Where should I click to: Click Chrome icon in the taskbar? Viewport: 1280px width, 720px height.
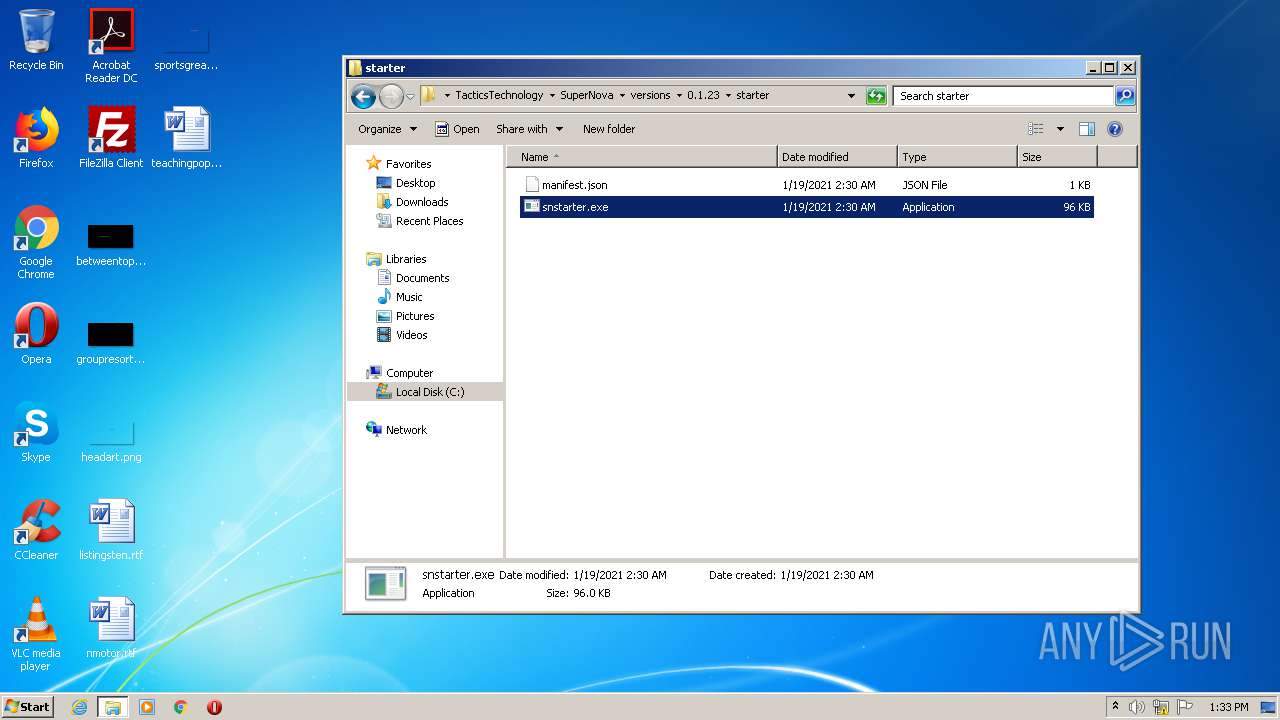pos(180,707)
